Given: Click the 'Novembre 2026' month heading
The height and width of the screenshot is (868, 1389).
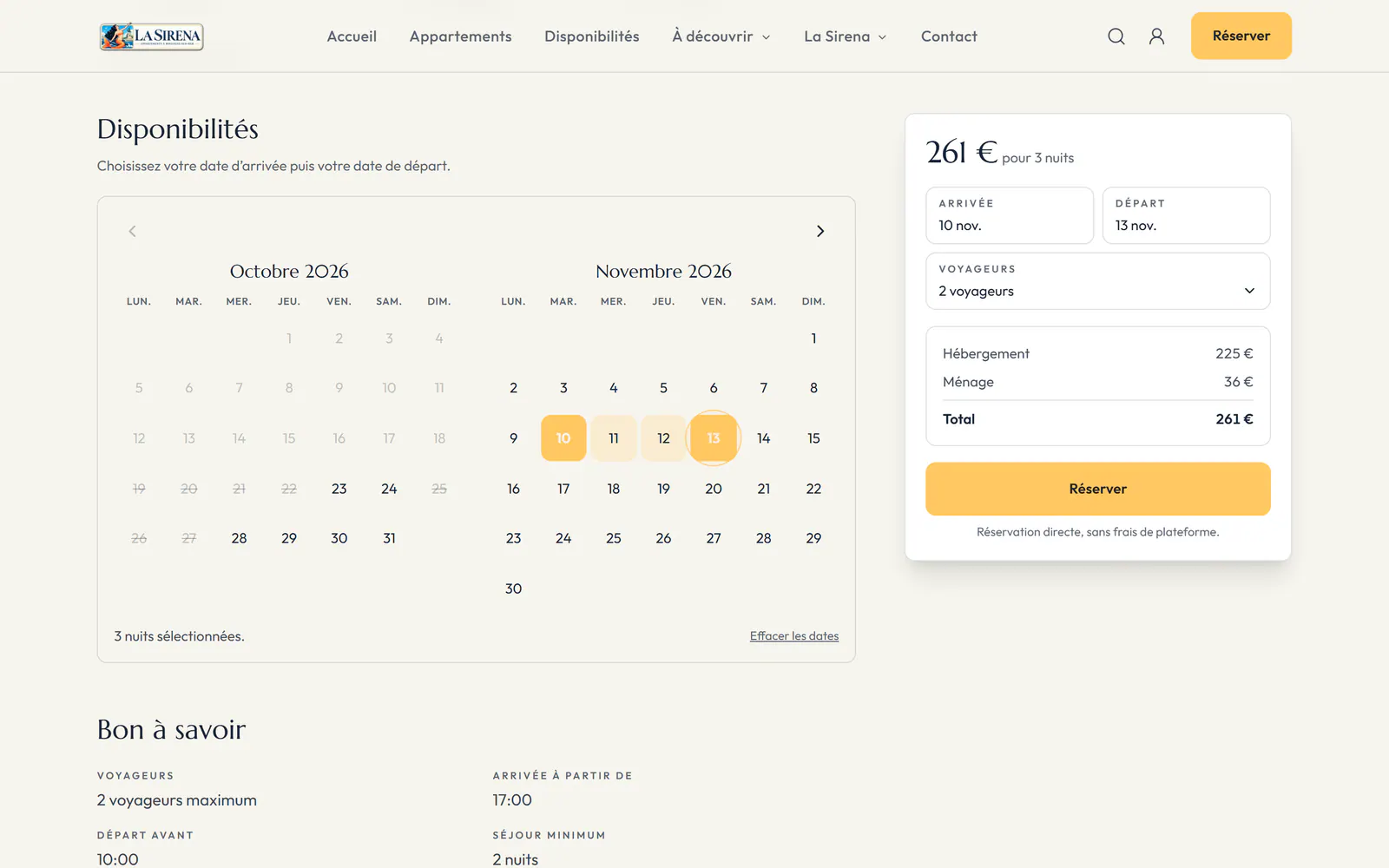Looking at the screenshot, I should click(664, 272).
